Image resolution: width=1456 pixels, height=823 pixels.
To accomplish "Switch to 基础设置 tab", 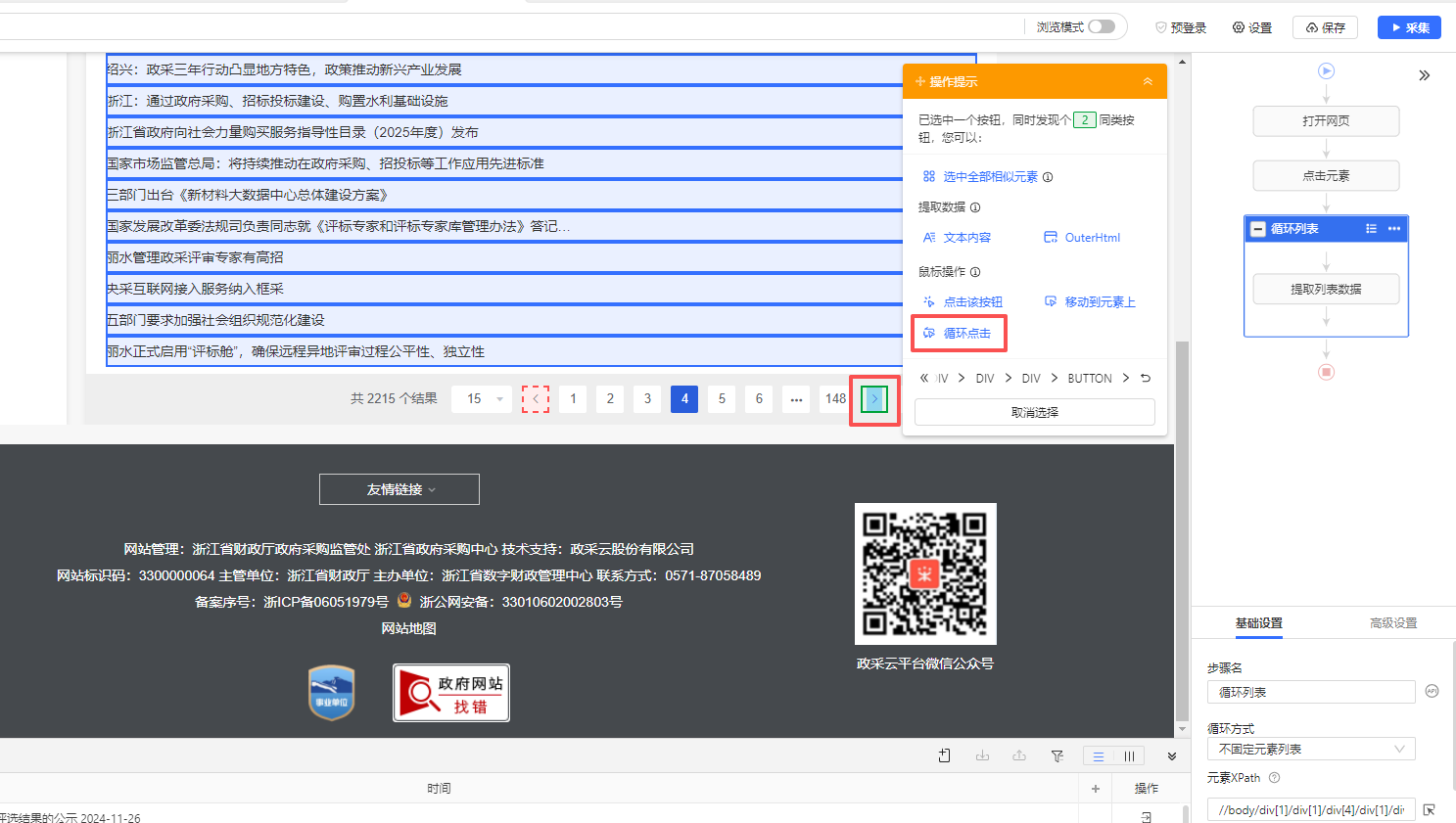I will pos(1258,623).
